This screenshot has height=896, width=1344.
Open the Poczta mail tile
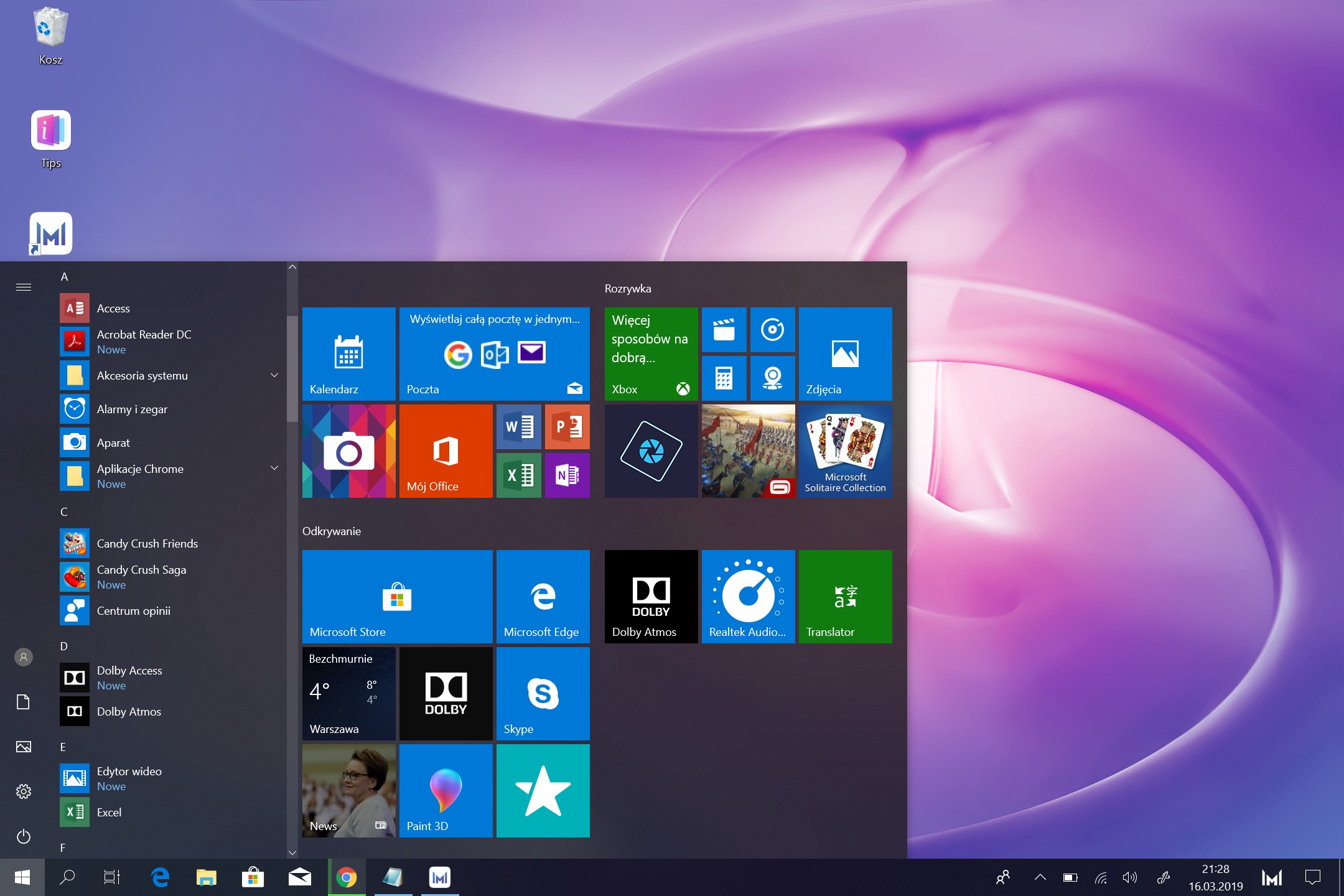tap(495, 353)
